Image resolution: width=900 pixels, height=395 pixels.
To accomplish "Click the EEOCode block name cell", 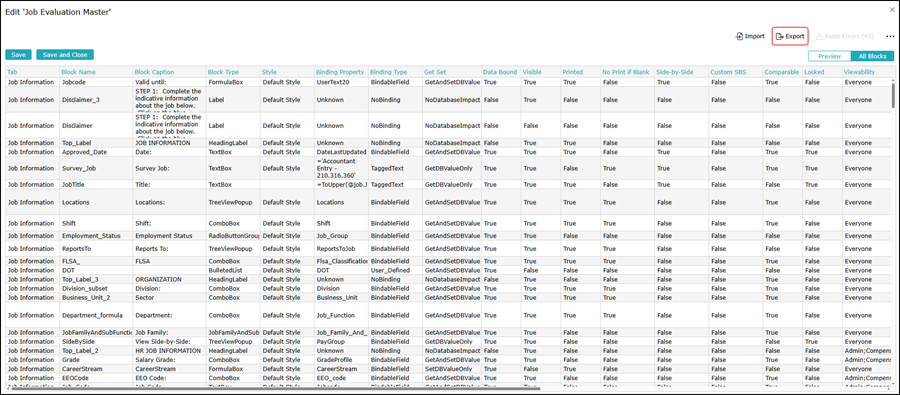I will [x=96, y=378].
